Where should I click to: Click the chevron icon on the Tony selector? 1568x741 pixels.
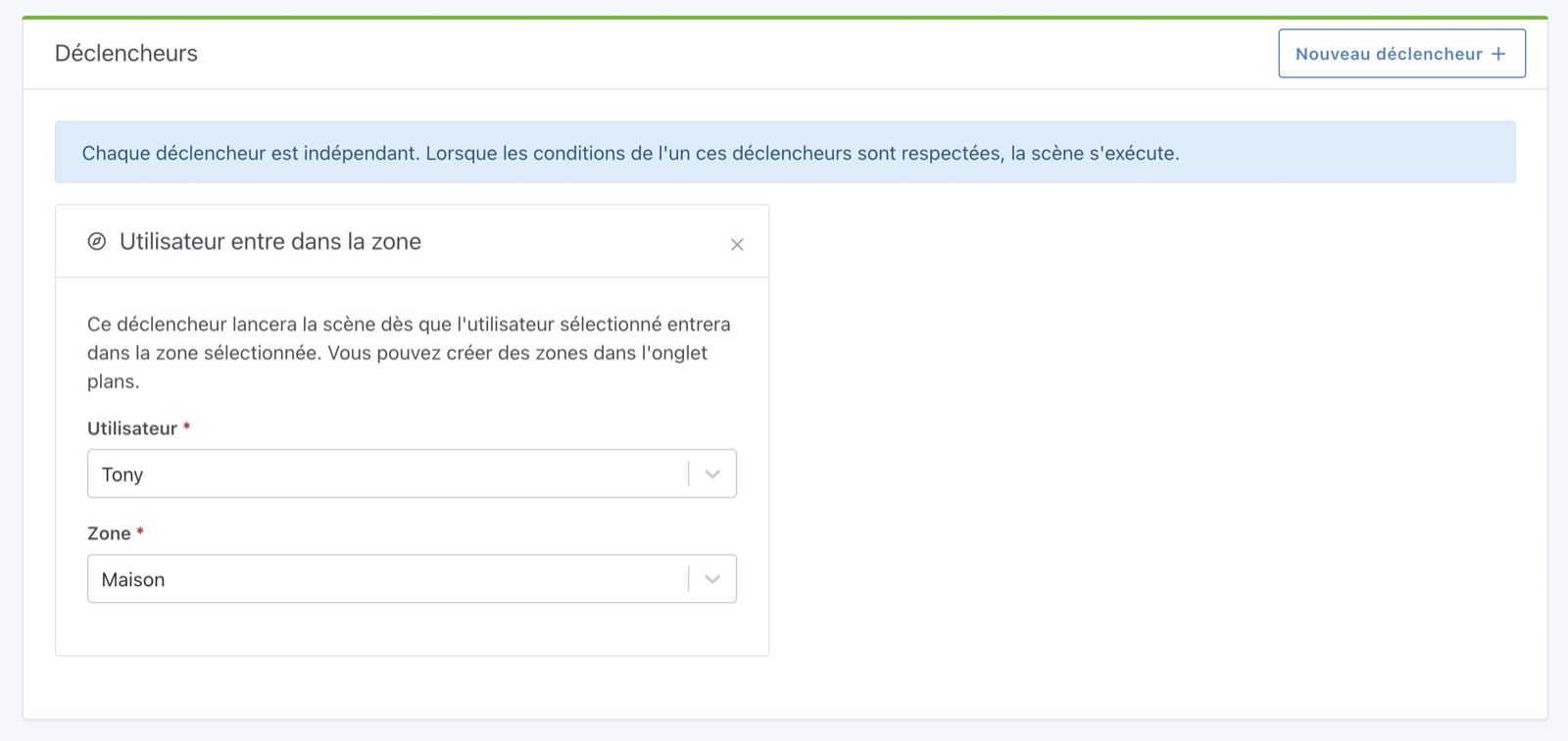tap(711, 473)
